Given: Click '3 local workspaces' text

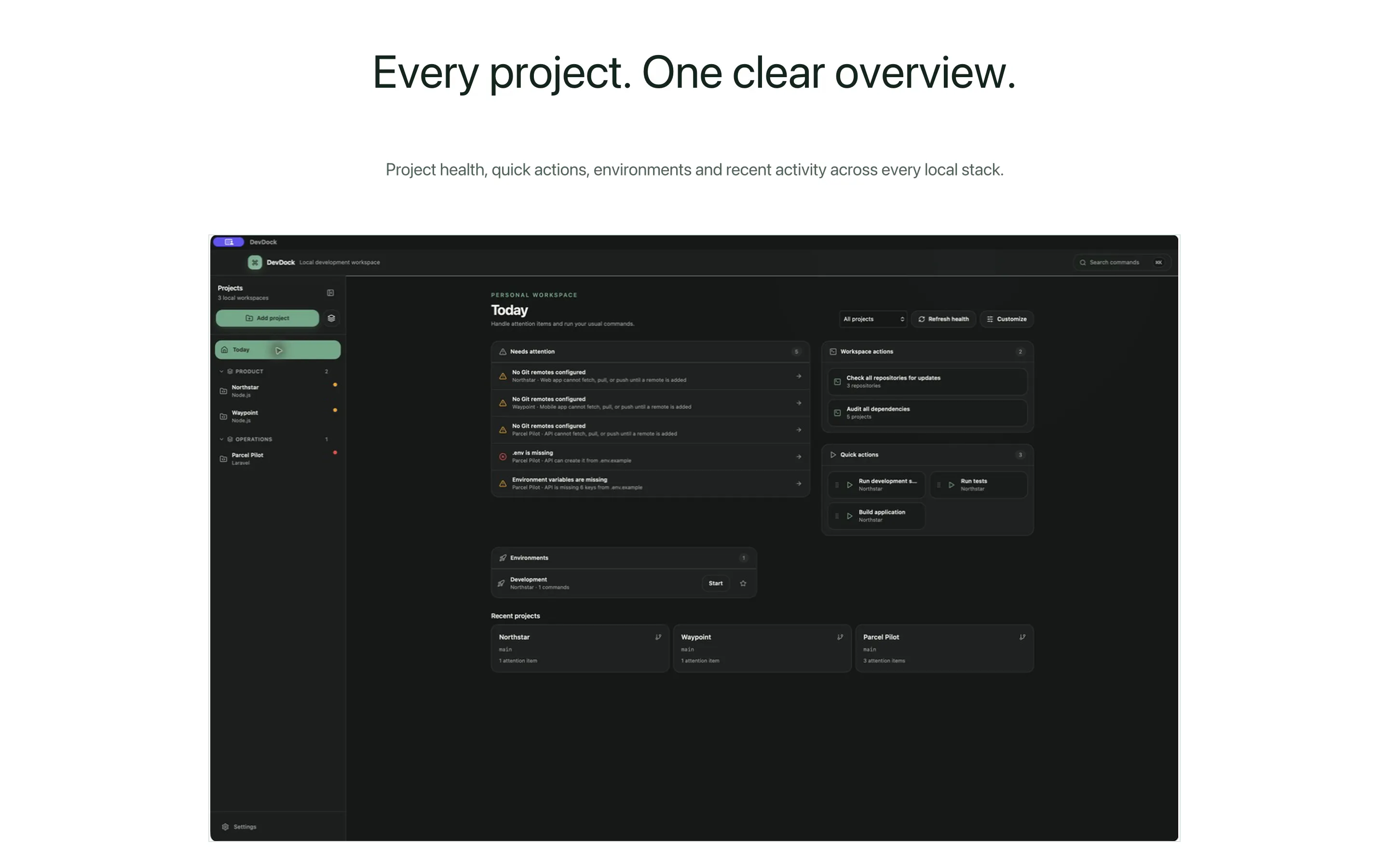Looking at the screenshot, I should 243,298.
